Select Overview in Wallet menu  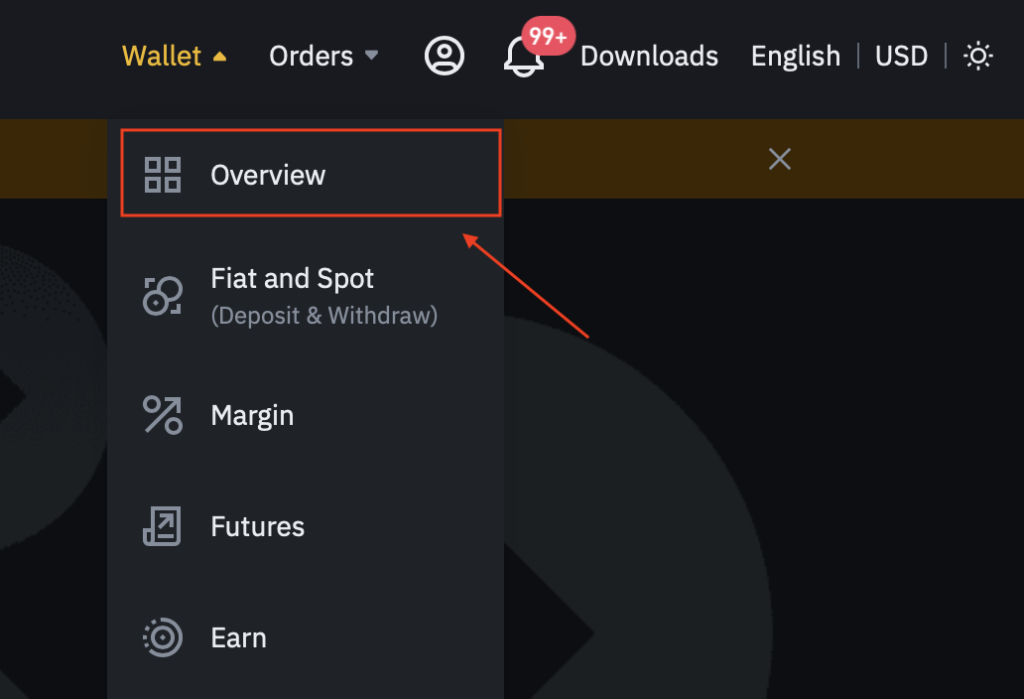pos(311,173)
